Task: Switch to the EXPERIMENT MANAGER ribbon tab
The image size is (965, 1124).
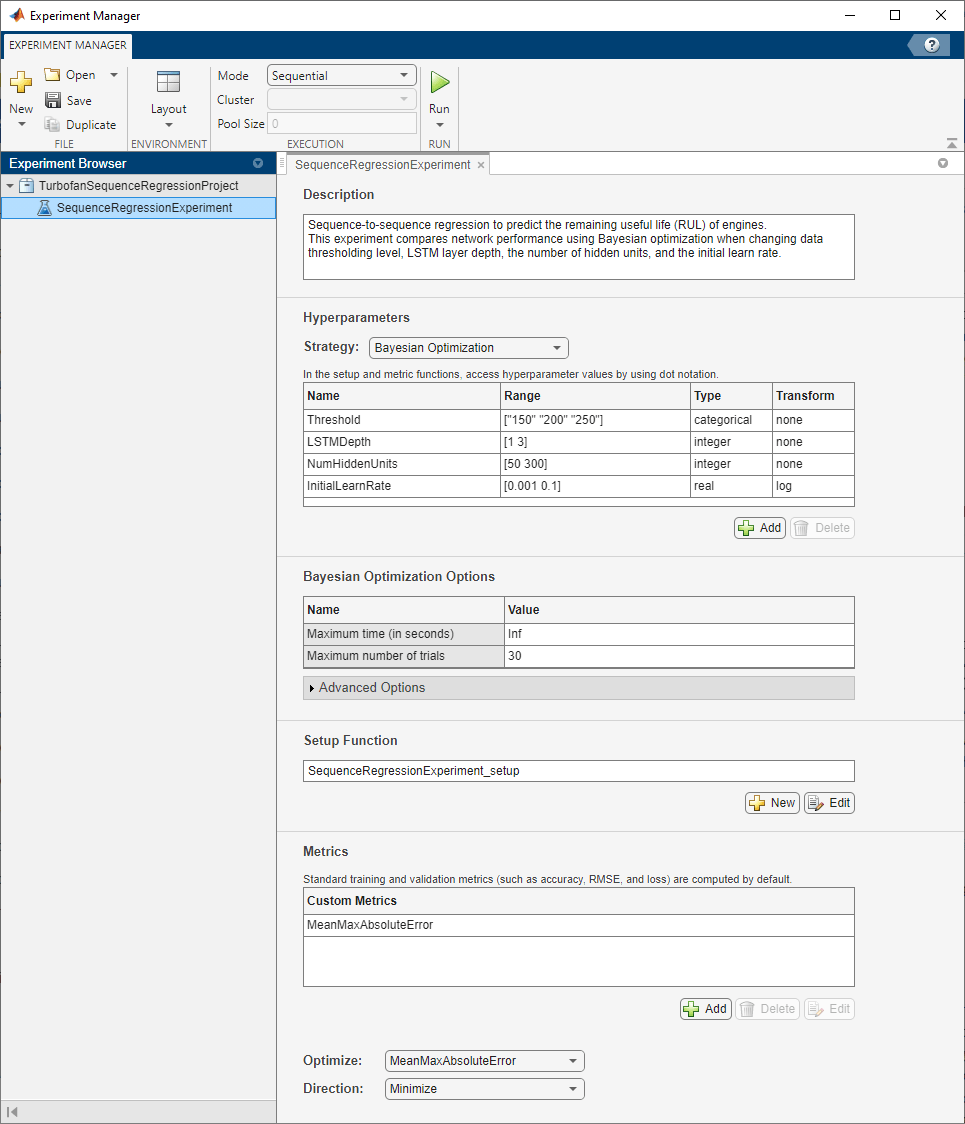Action: tap(68, 45)
